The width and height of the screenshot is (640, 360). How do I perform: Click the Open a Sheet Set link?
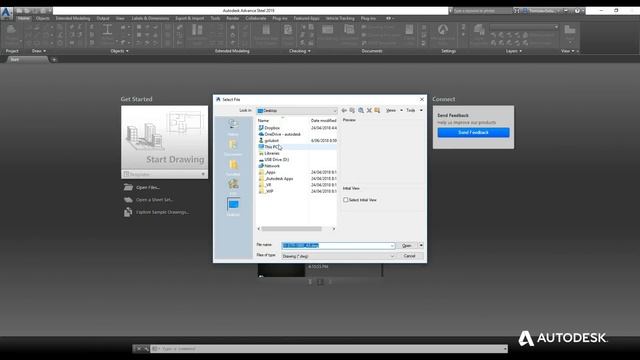[154, 200]
